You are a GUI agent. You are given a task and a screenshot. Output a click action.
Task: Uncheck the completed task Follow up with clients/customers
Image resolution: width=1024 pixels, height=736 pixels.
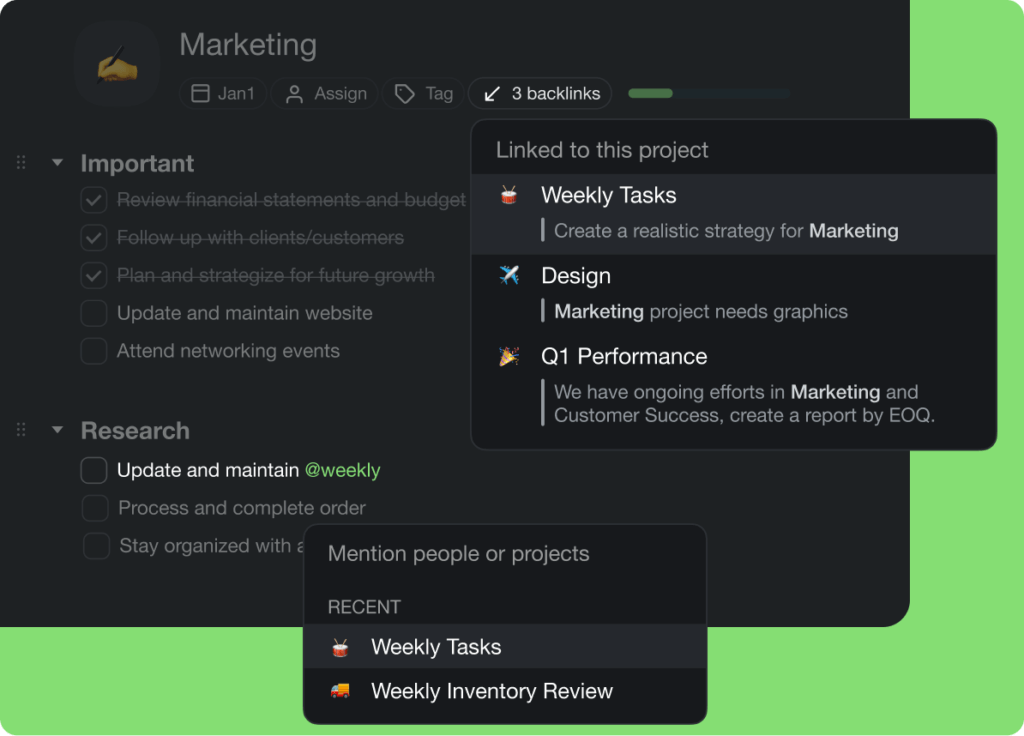93,238
